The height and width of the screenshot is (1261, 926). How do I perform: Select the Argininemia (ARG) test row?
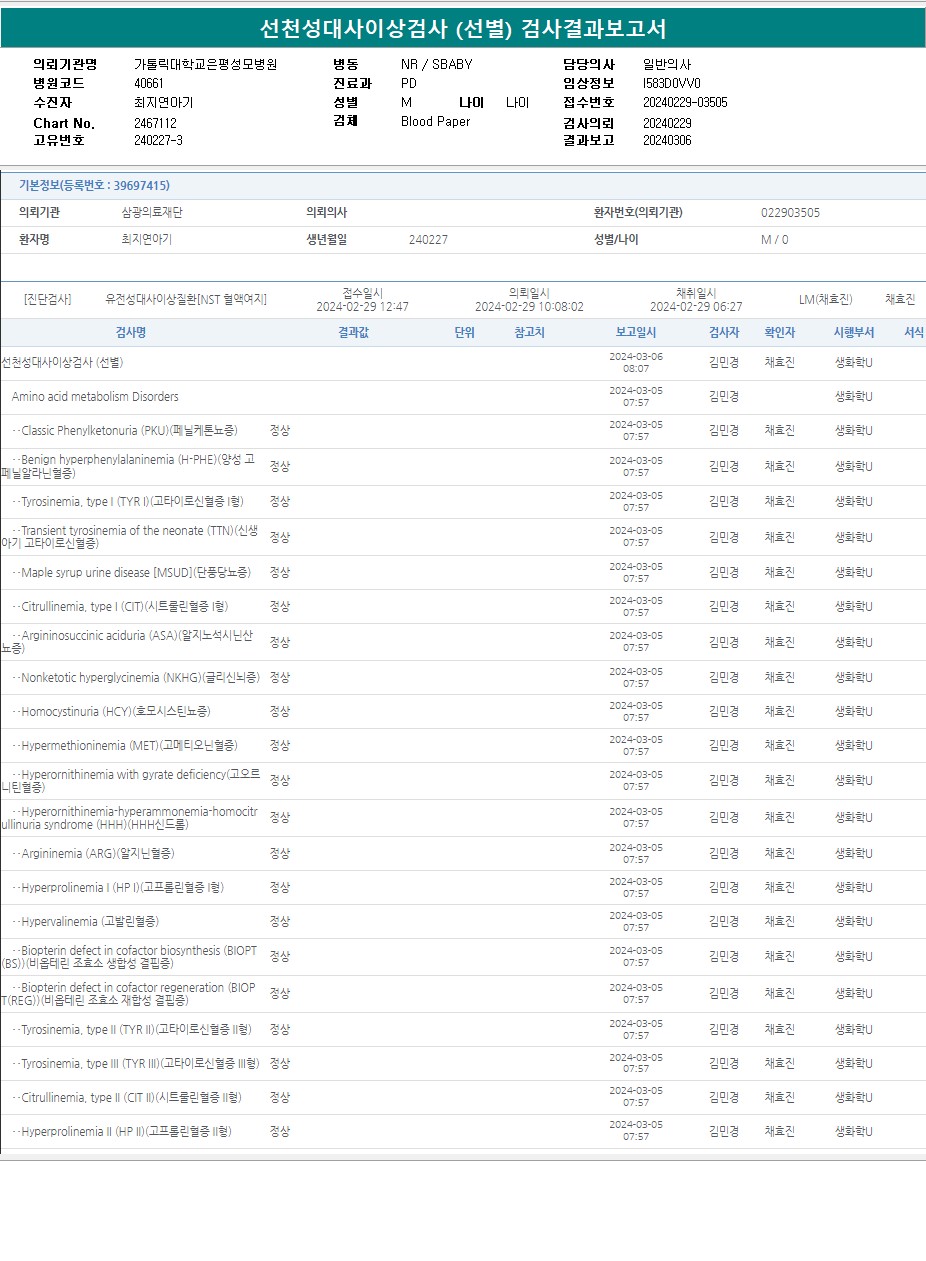click(x=97, y=854)
